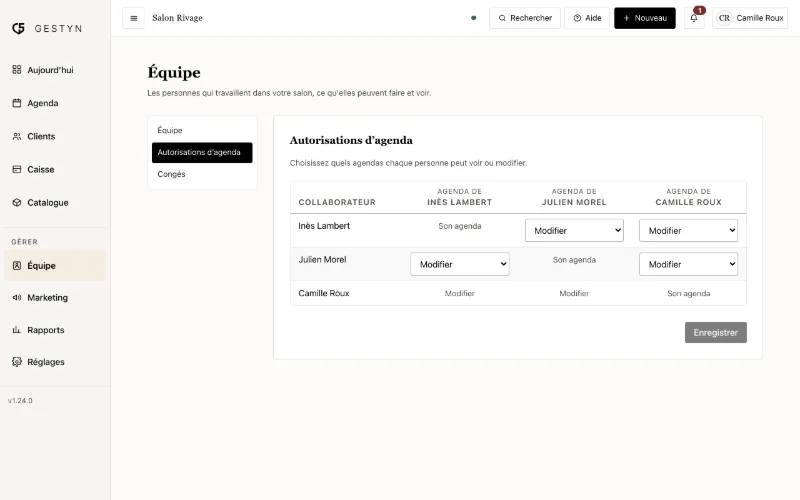Click the Salon Rivage title
The height and width of the screenshot is (500, 800).
[x=178, y=18]
